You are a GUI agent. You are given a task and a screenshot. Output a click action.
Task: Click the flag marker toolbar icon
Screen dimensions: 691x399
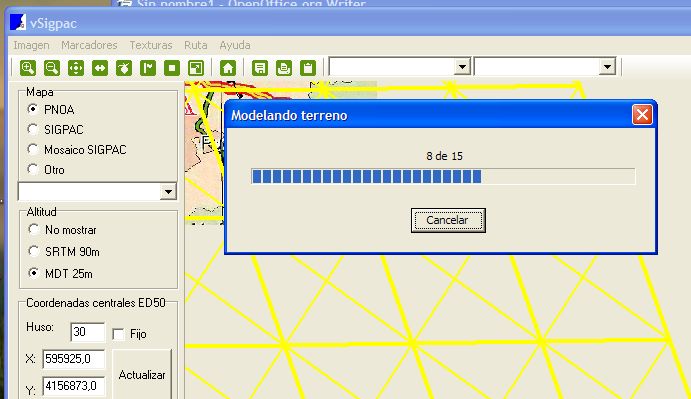148,68
